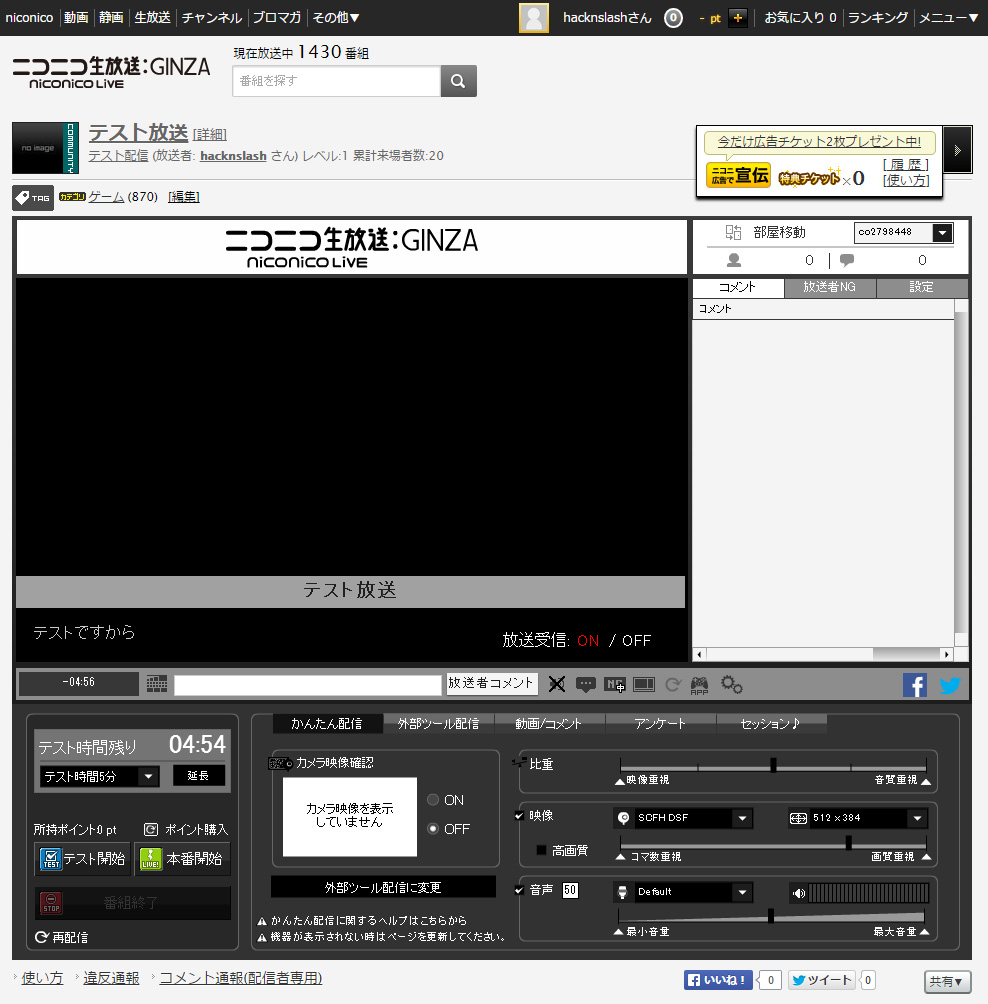Open the メニュー dropdown in the top bar
The height and width of the screenshot is (1004, 988).
point(949,18)
